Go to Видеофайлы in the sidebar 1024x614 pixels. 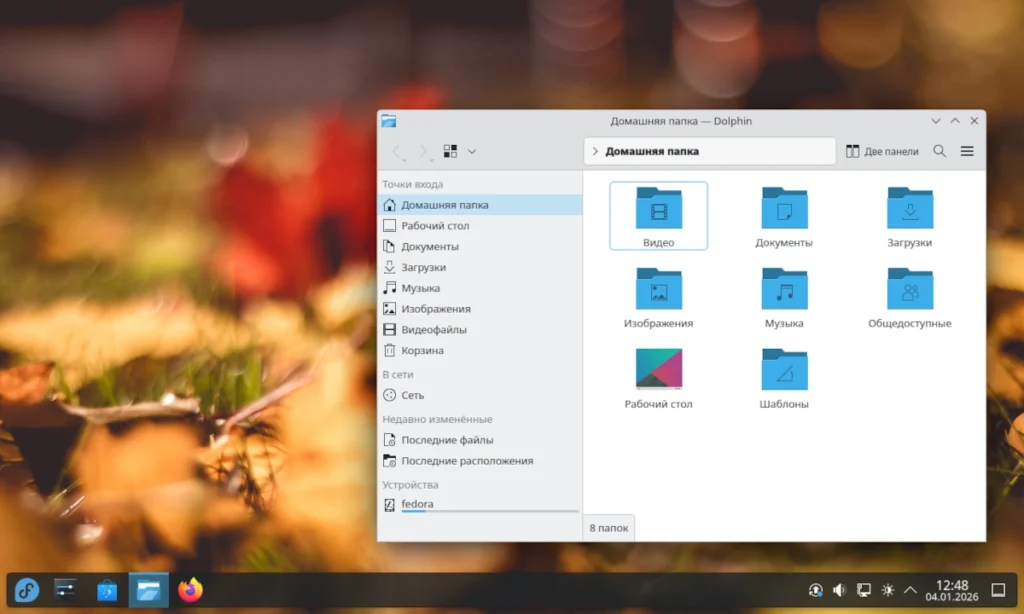tap(480, 330)
